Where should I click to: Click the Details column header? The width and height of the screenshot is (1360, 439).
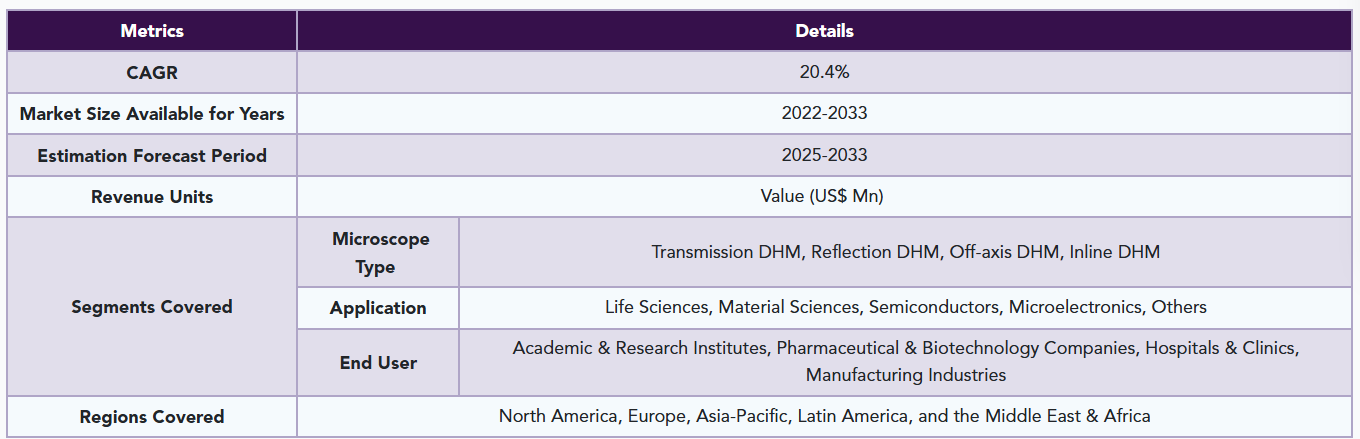(824, 31)
